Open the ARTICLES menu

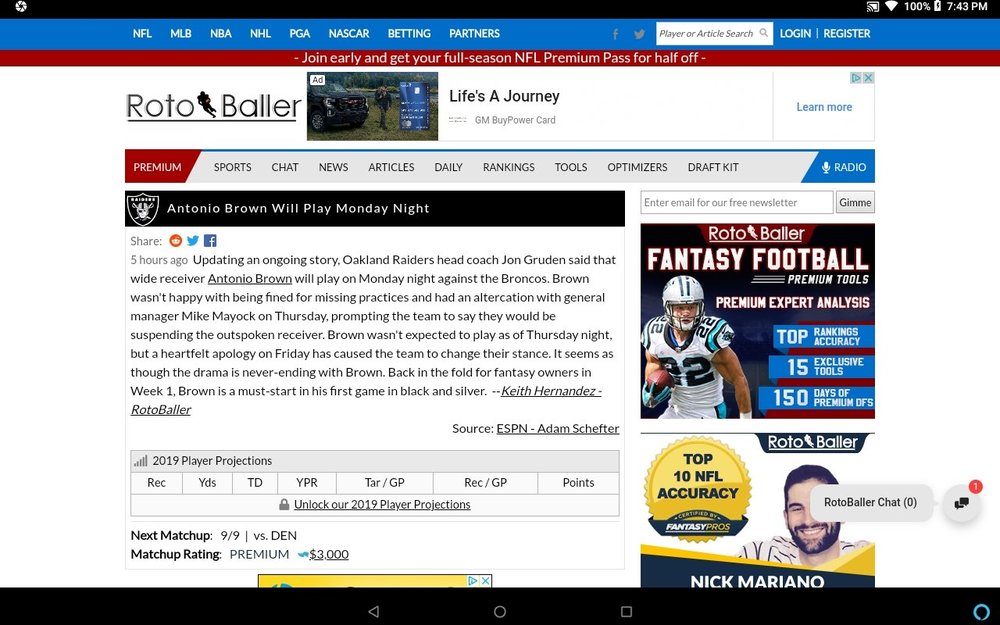point(391,167)
